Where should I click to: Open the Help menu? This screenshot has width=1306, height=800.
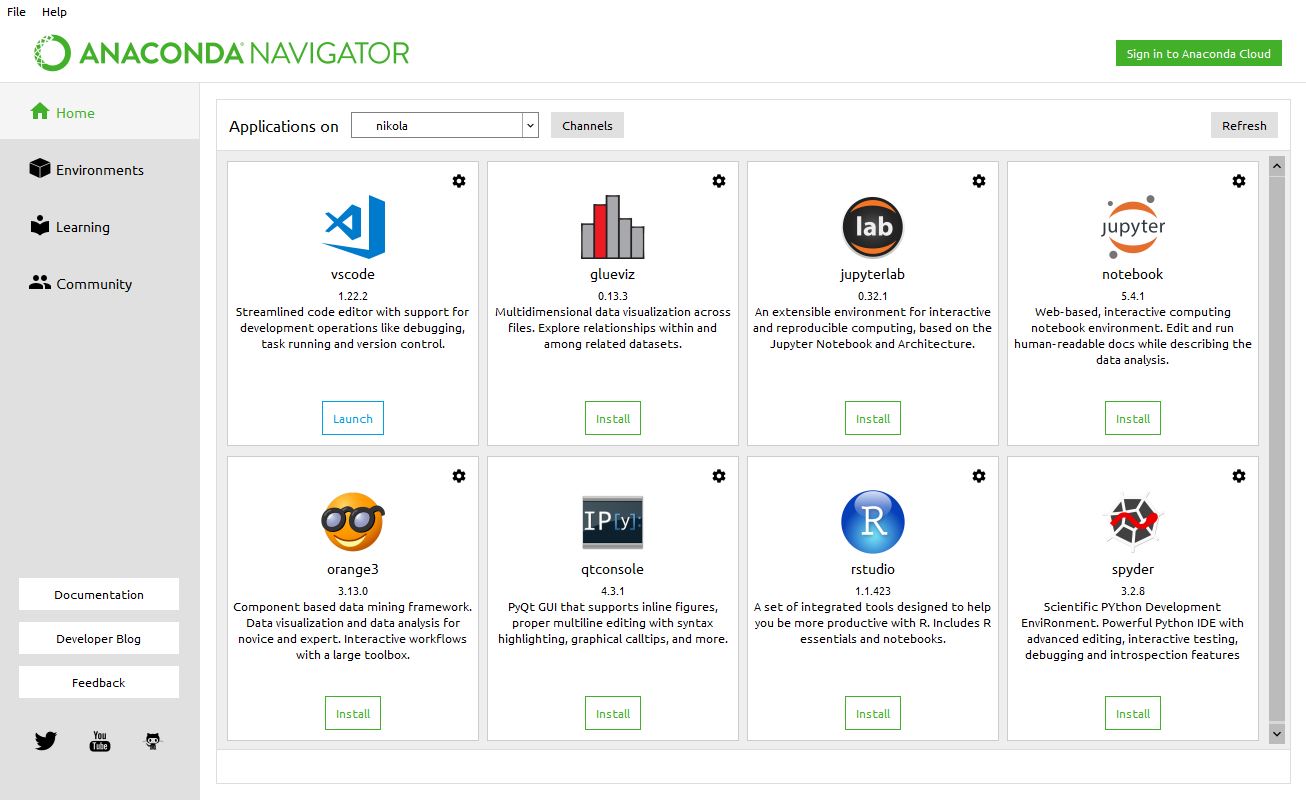(x=54, y=12)
